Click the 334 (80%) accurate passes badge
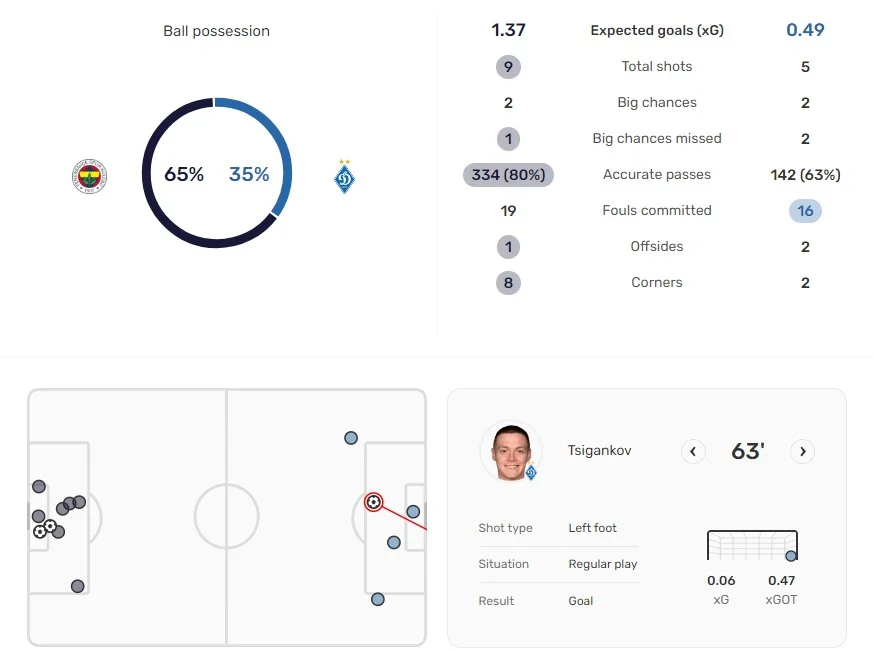 tap(508, 175)
